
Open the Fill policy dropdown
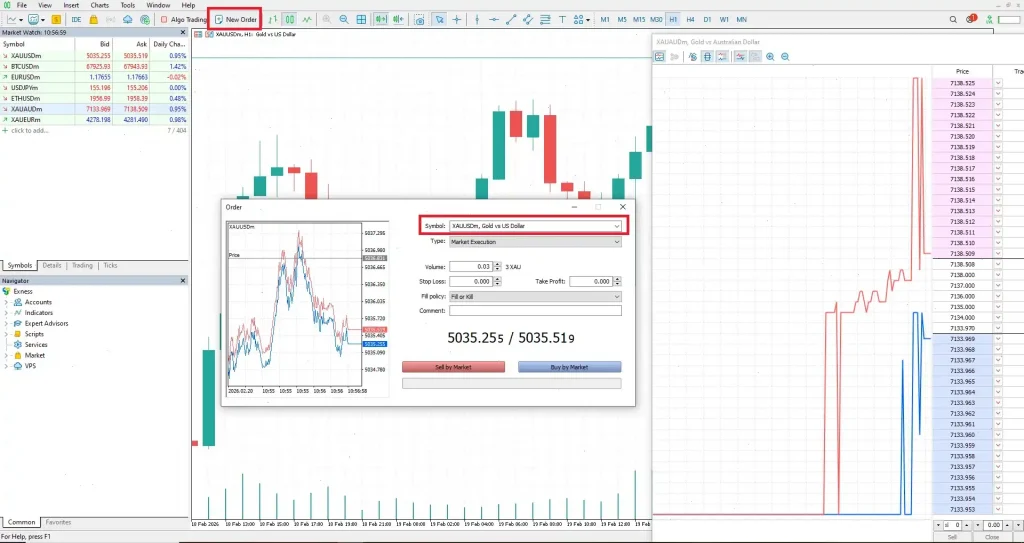[x=535, y=297]
